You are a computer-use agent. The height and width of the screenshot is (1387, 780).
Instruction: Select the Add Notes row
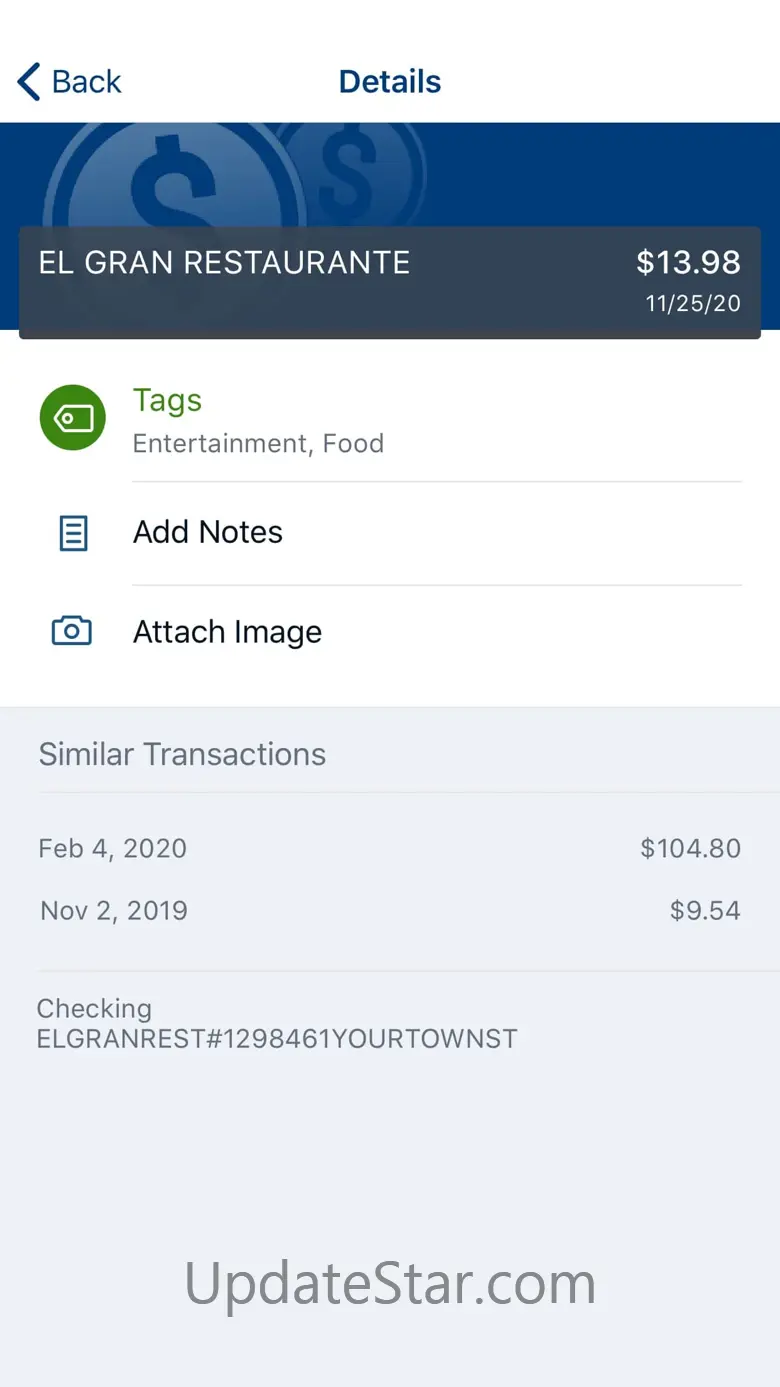[208, 533]
